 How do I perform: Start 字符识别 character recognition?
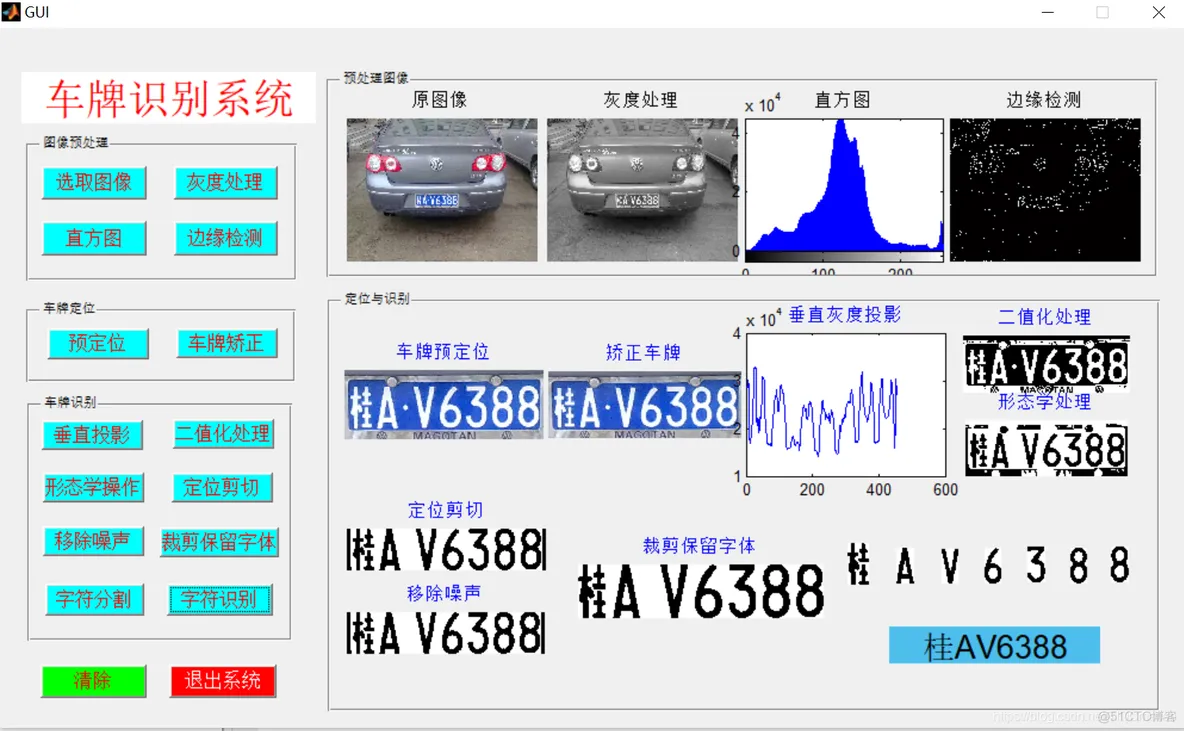220,600
